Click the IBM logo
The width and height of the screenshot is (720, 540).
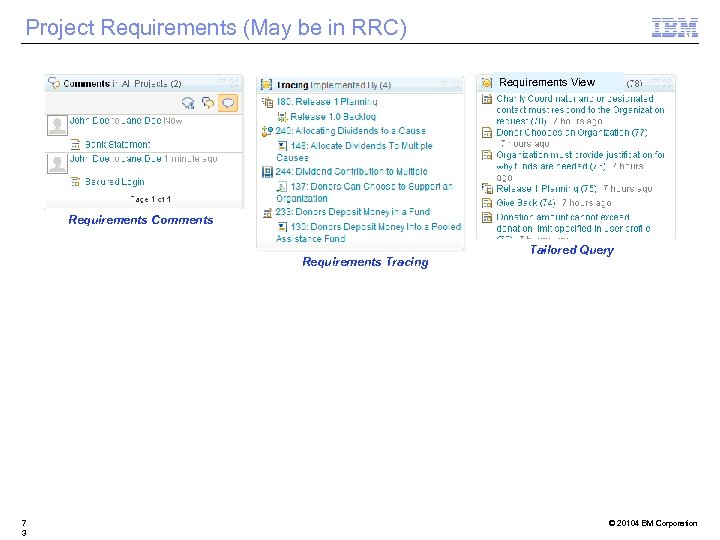click(675, 27)
